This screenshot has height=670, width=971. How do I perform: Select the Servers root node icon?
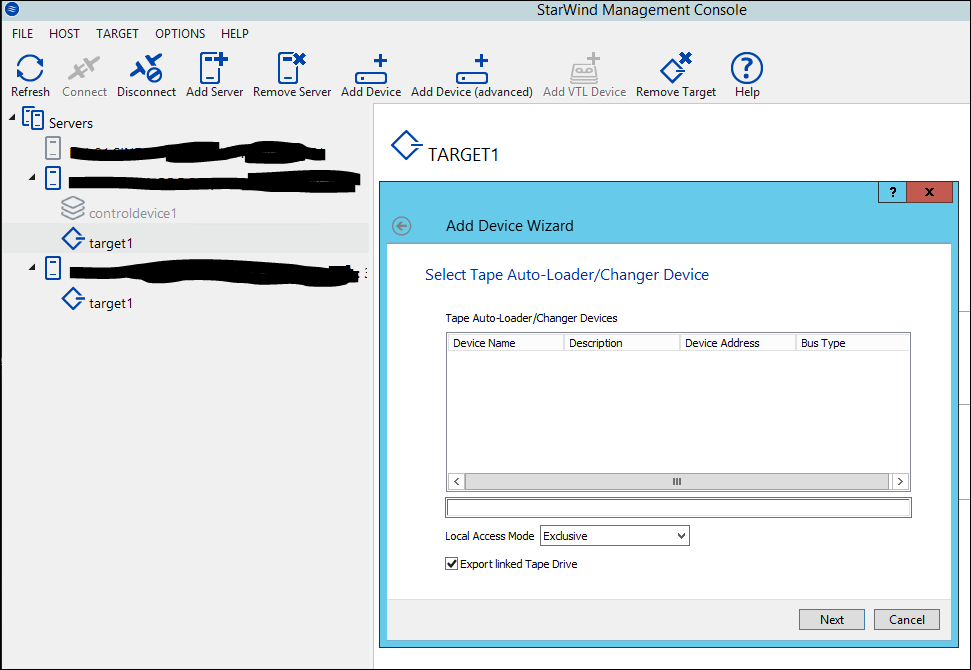point(33,118)
